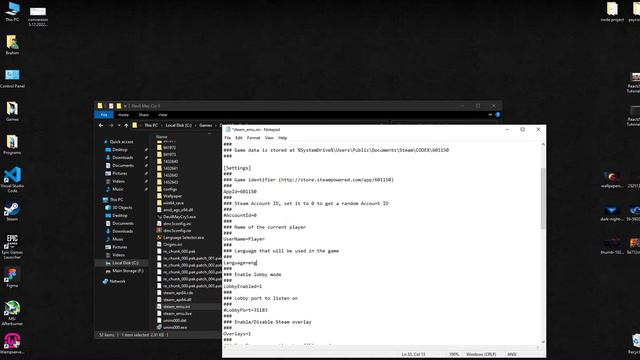Open the Steam desktop shortcut
Screen dimensions: 640x360
click(12, 212)
